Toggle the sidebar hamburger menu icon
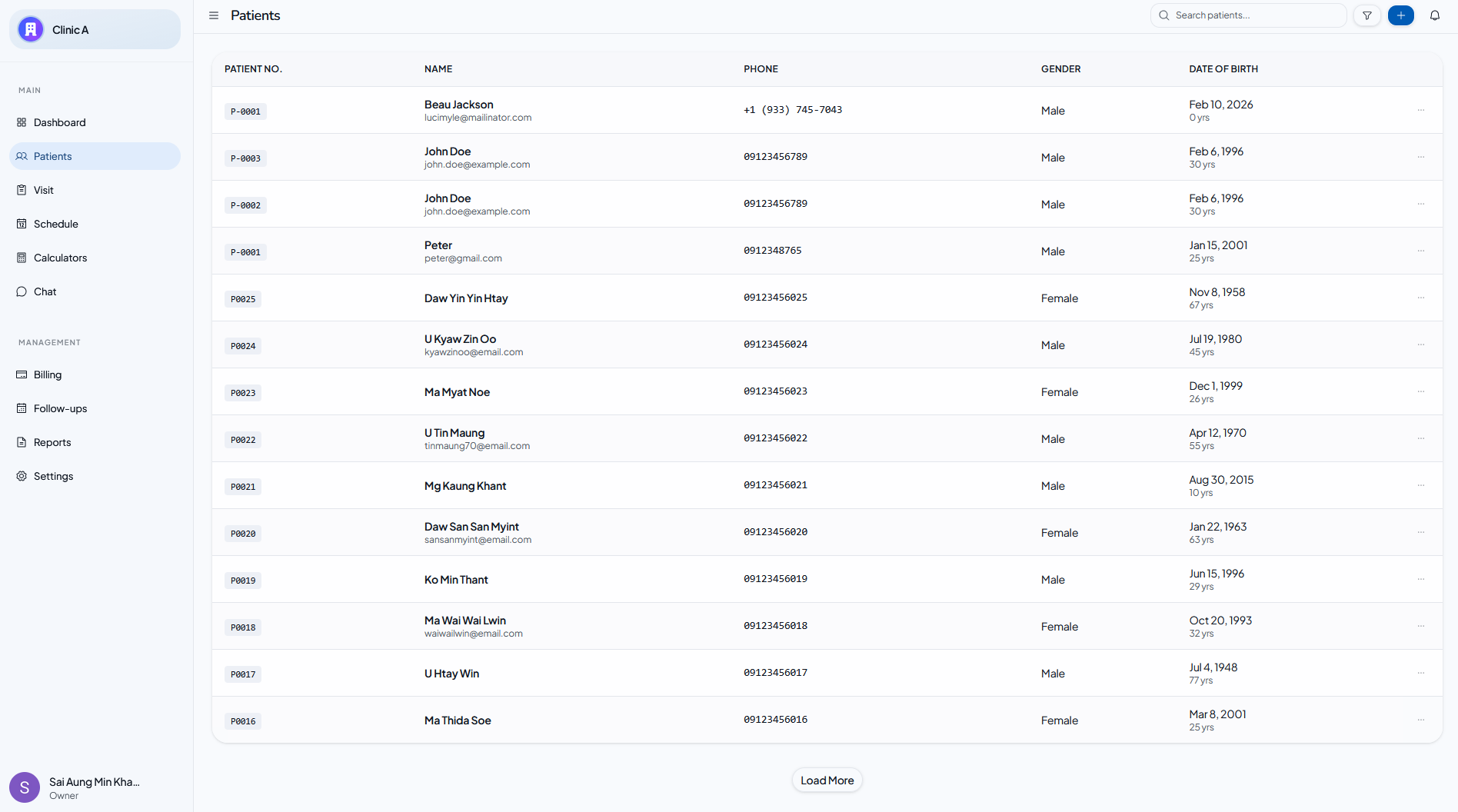The height and width of the screenshot is (812, 1458). coord(214,15)
